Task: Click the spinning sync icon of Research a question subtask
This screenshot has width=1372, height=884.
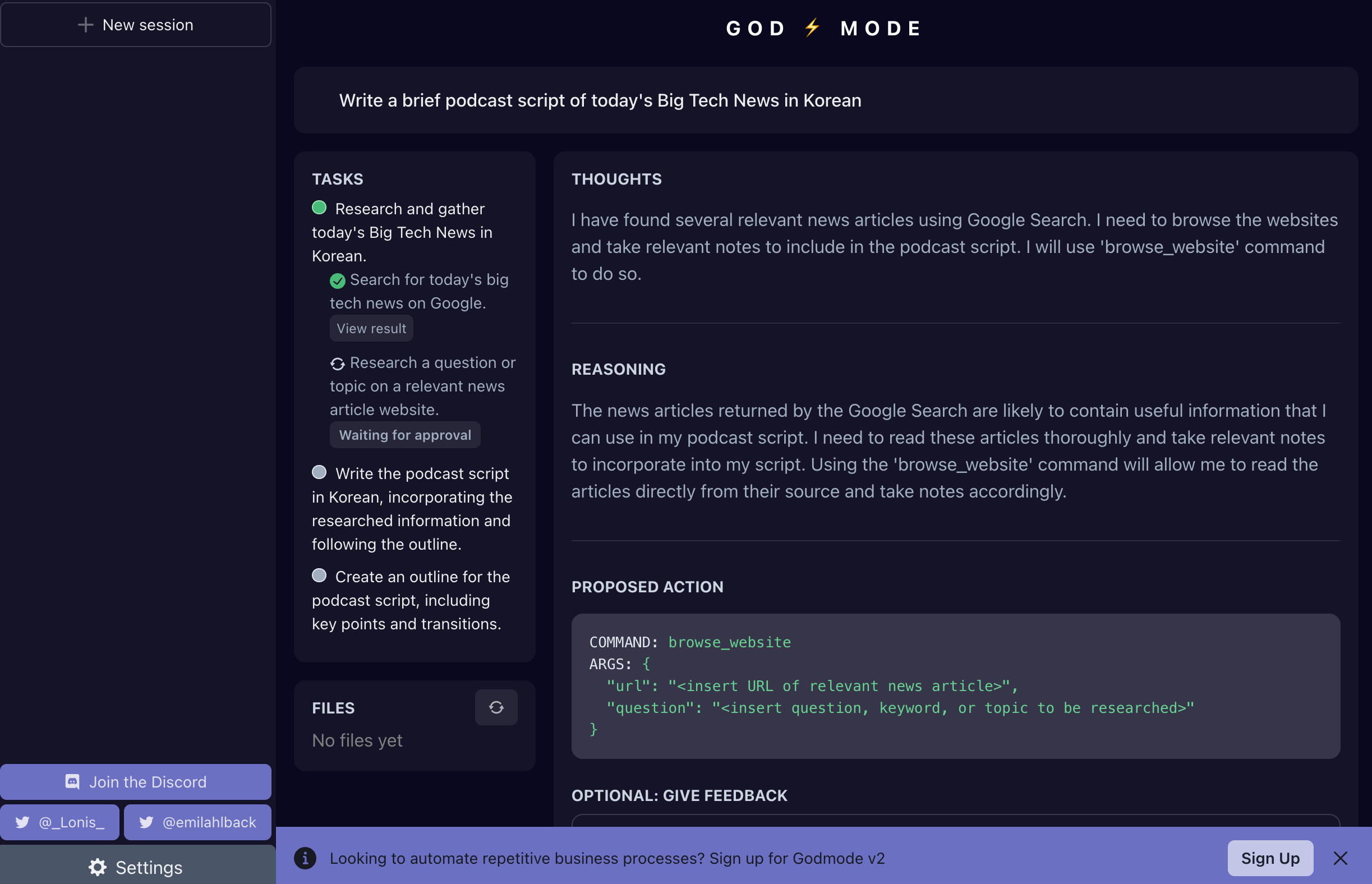Action: tap(338, 363)
